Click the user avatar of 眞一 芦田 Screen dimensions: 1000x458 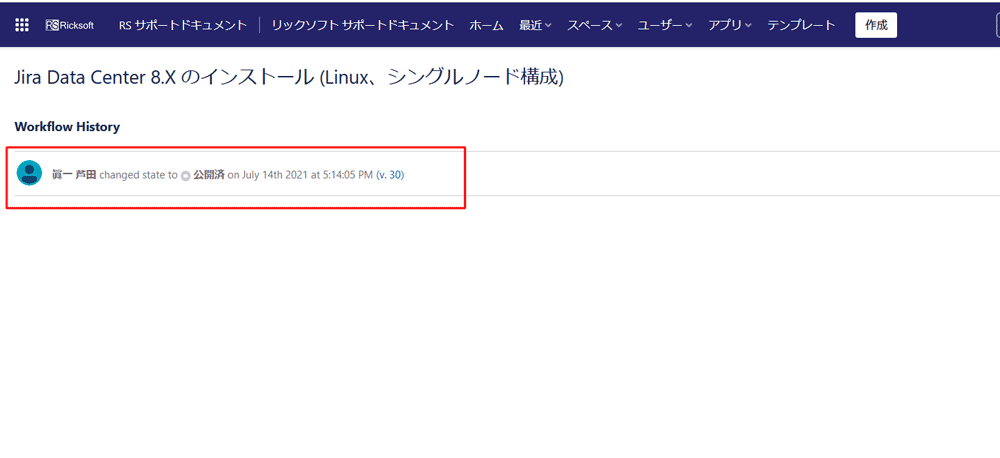click(29, 173)
